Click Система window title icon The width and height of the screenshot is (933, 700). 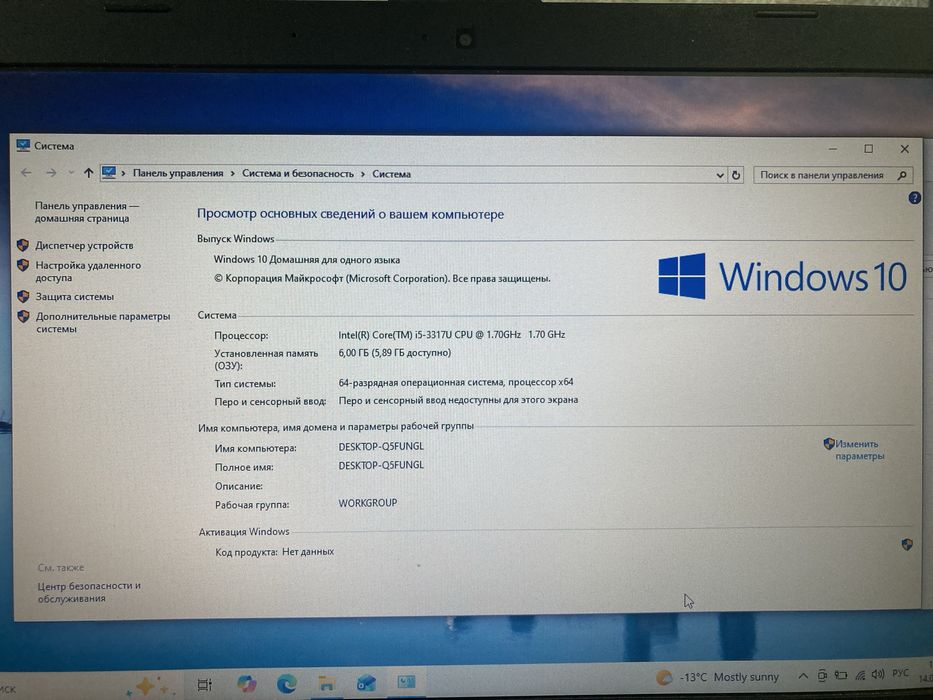(x=23, y=145)
